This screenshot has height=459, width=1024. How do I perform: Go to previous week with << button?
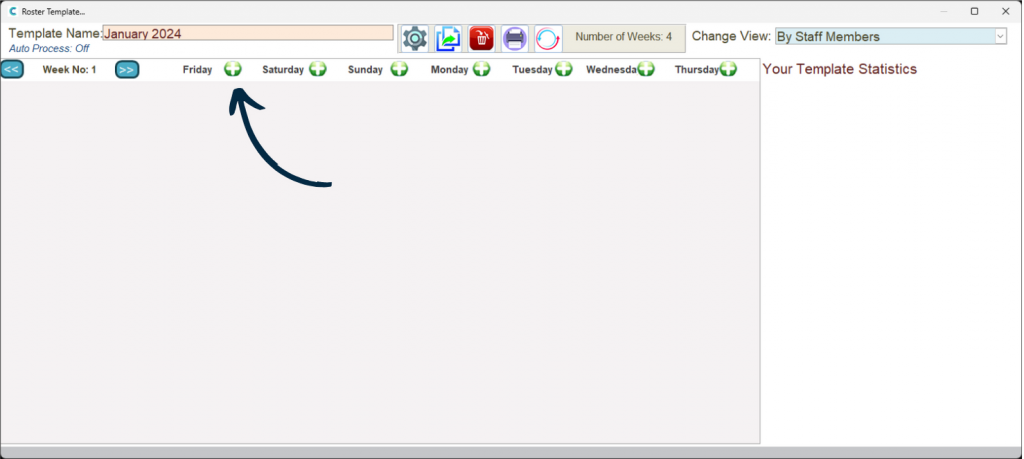tap(12, 70)
